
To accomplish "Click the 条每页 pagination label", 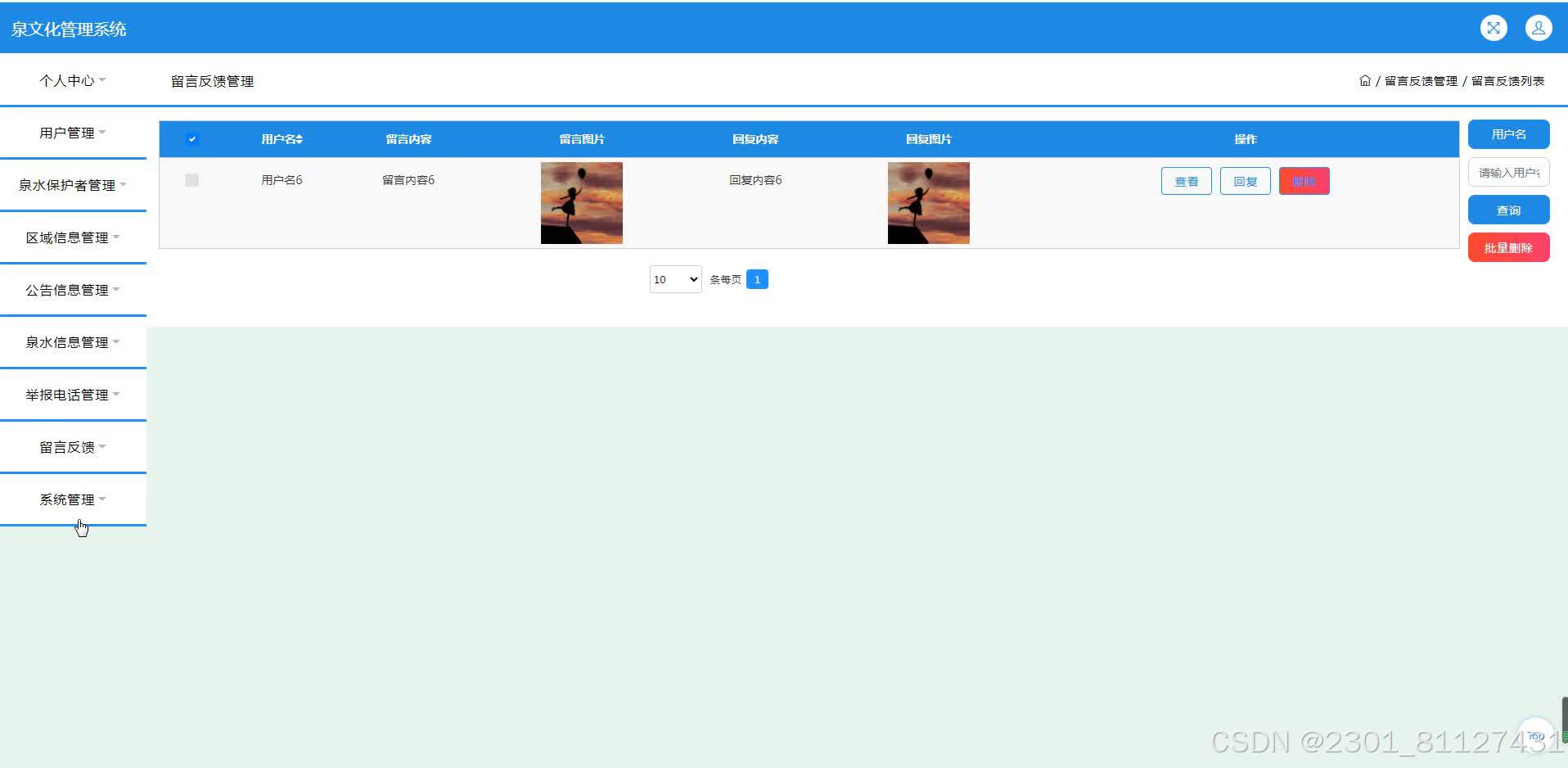I will coord(725,279).
